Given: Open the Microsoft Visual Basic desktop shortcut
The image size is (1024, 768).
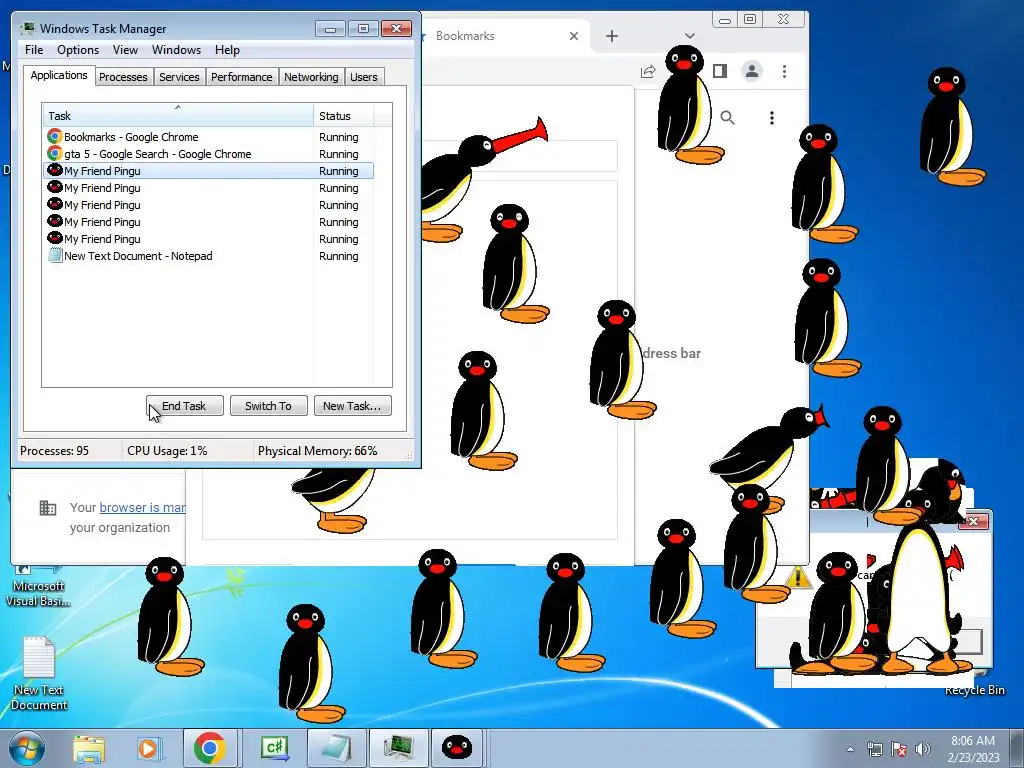Looking at the screenshot, I should tap(39, 586).
